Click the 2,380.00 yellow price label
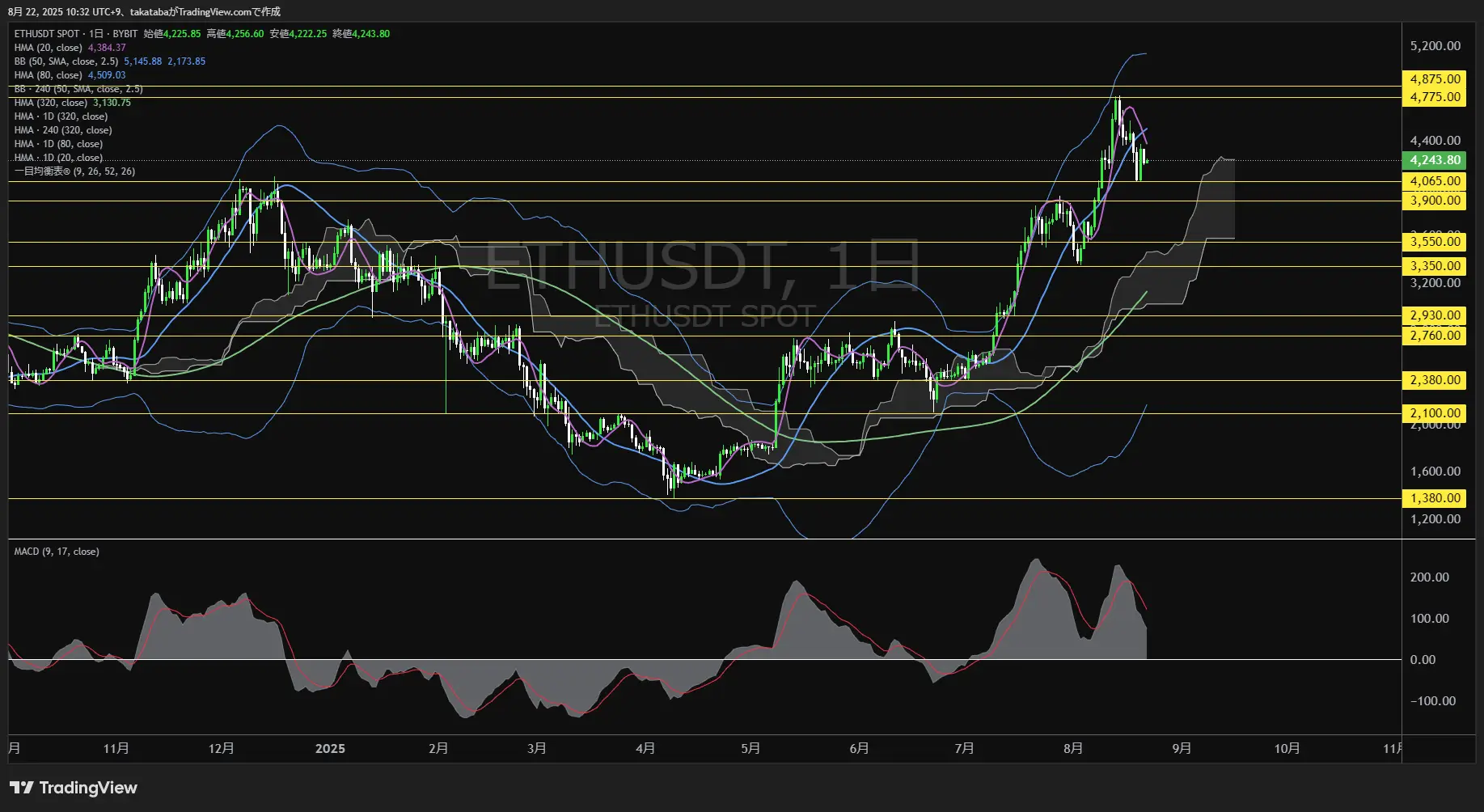1484x812 pixels. [x=1435, y=380]
